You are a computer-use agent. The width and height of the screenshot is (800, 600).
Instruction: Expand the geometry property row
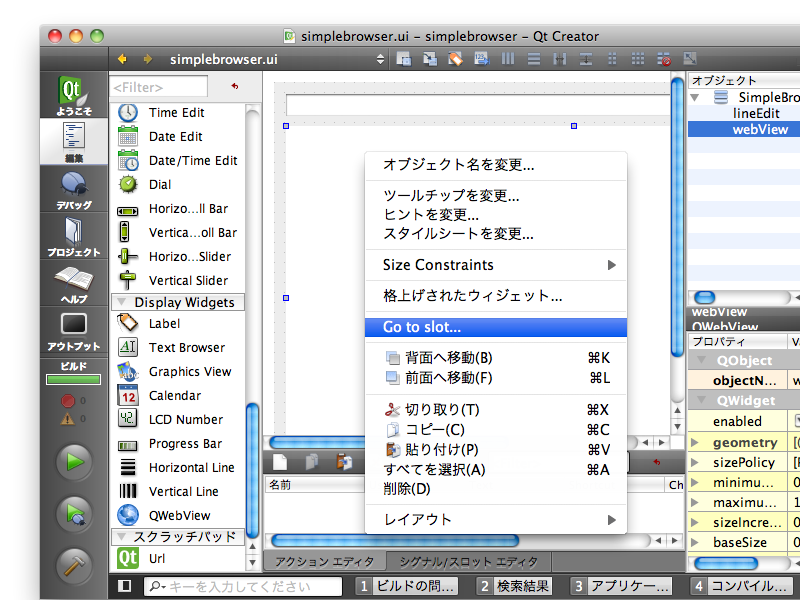tap(696, 442)
